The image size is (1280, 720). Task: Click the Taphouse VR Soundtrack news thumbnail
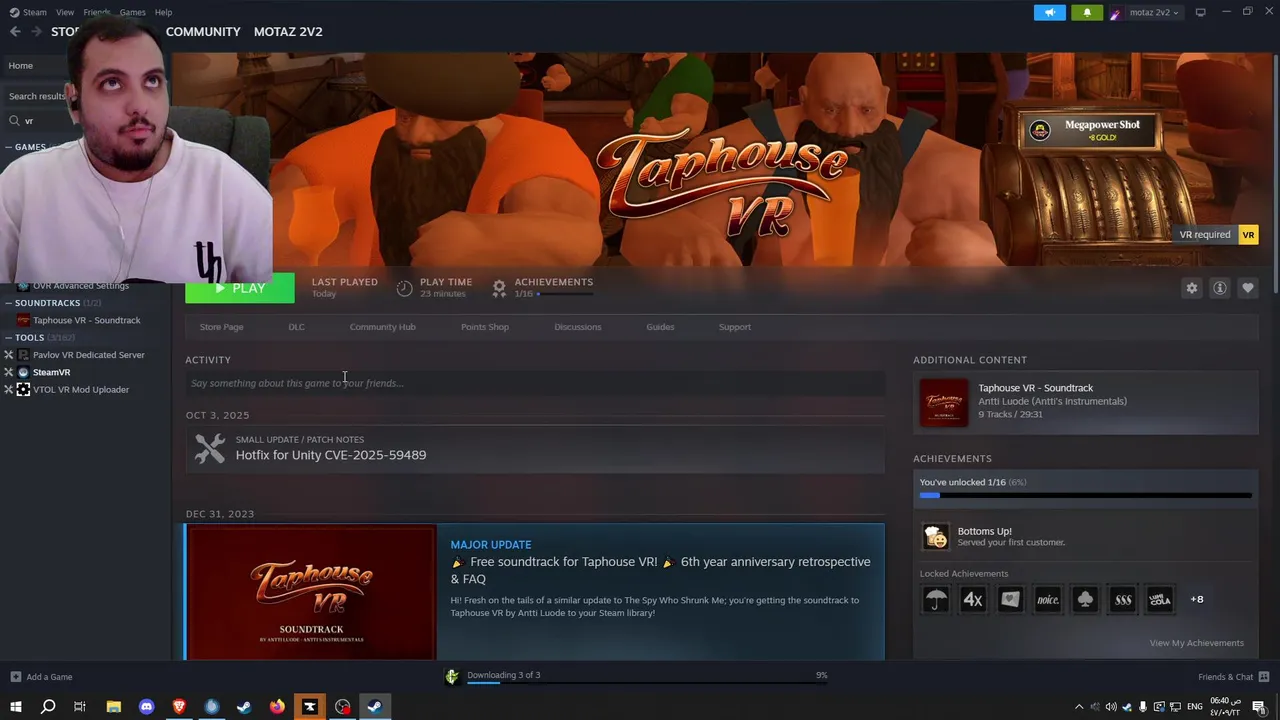coord(311,592)
